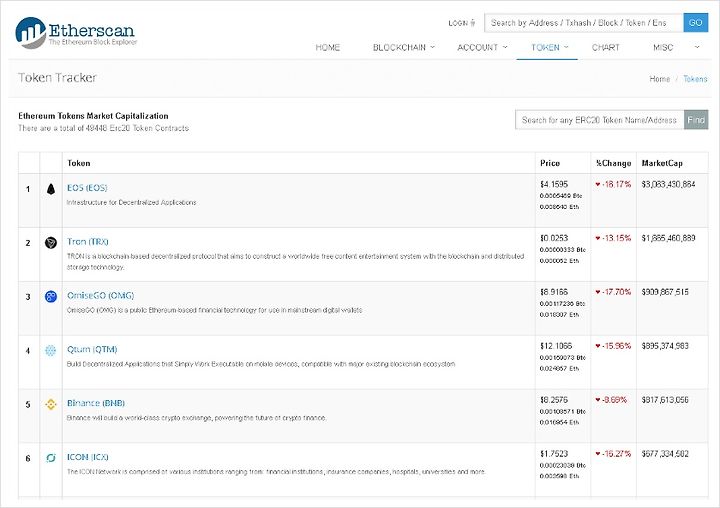Select the OmiseGO price $8.9166
Viewport: 720px width, 508px height.
pos(554,292)
